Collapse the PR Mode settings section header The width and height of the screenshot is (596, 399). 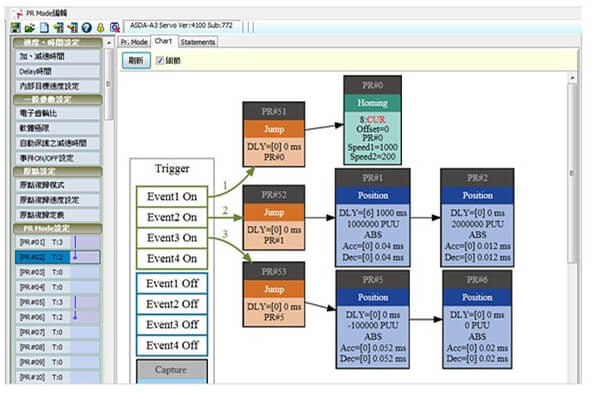pyautogui.click(x=57, y=228)
